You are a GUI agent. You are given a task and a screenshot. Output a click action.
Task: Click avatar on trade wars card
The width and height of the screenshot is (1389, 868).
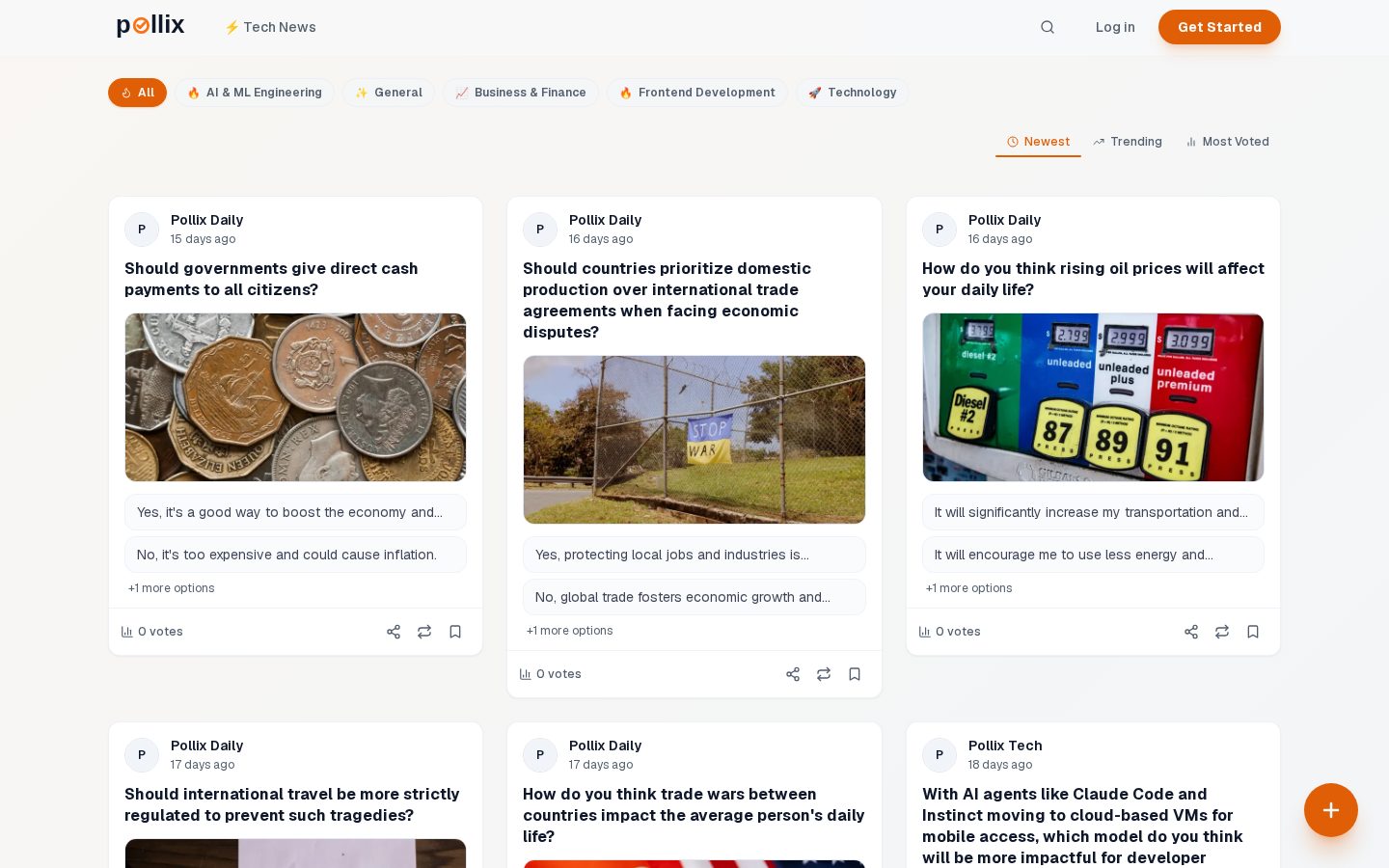coord(540,755)
